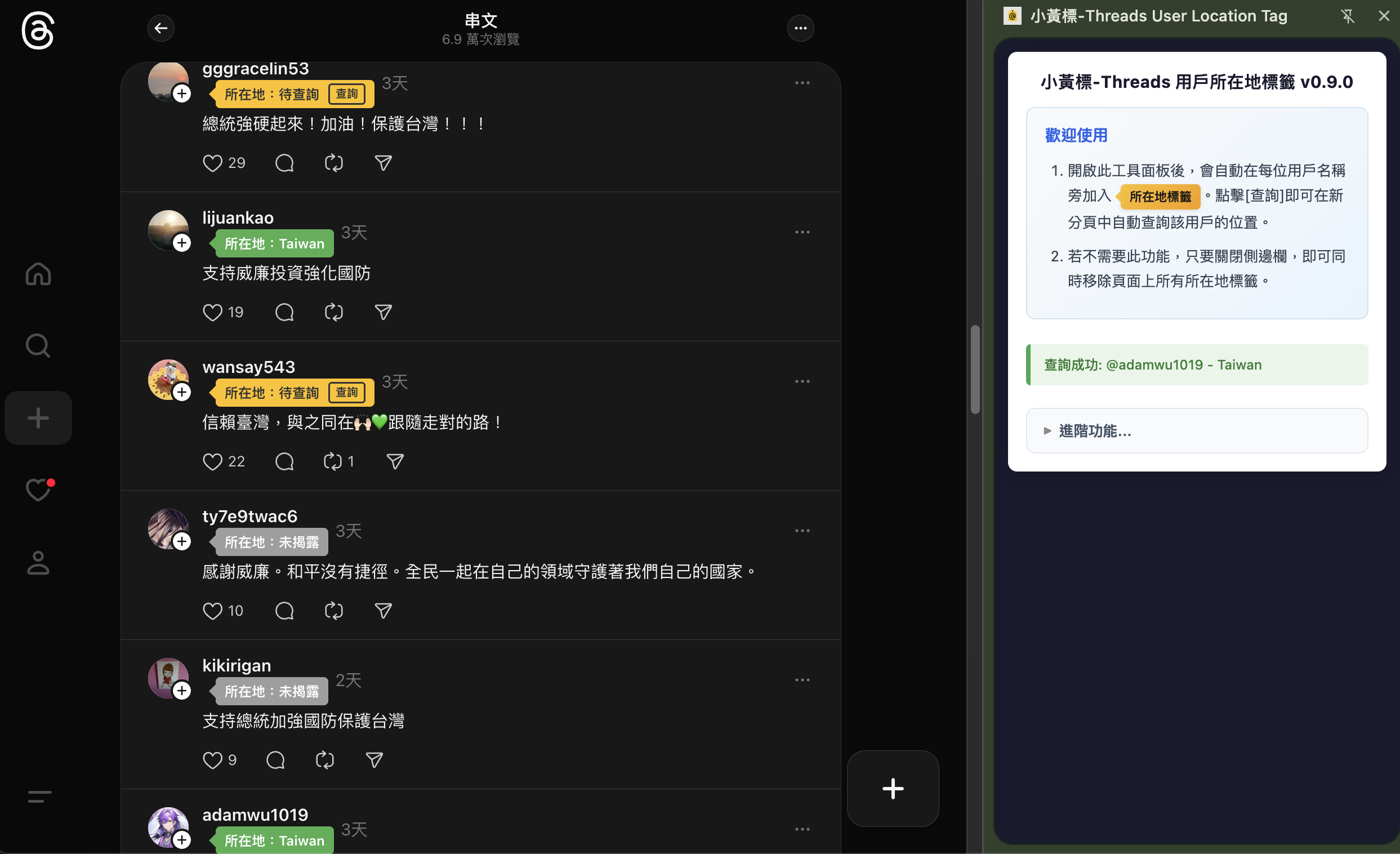Screen dimensions: 1400x854
Task: Click 查詢 button on wansay543's location tag
Action: (x=346, y=392)
